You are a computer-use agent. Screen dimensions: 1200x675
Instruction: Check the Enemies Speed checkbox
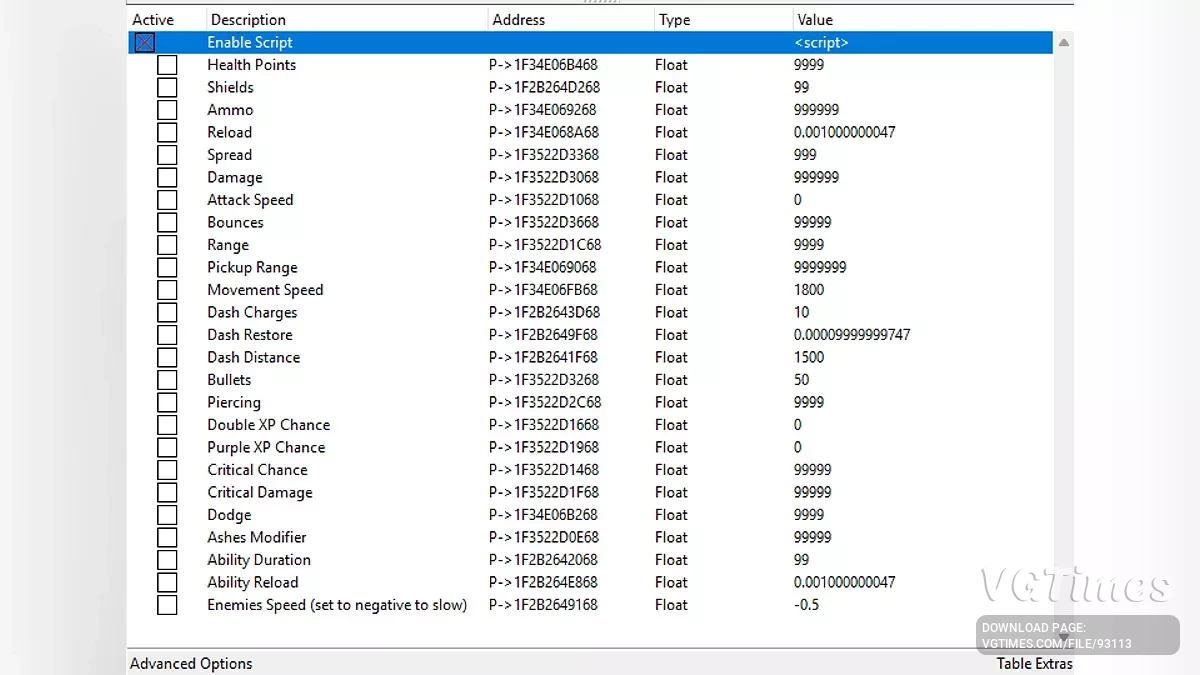[167, 605]
